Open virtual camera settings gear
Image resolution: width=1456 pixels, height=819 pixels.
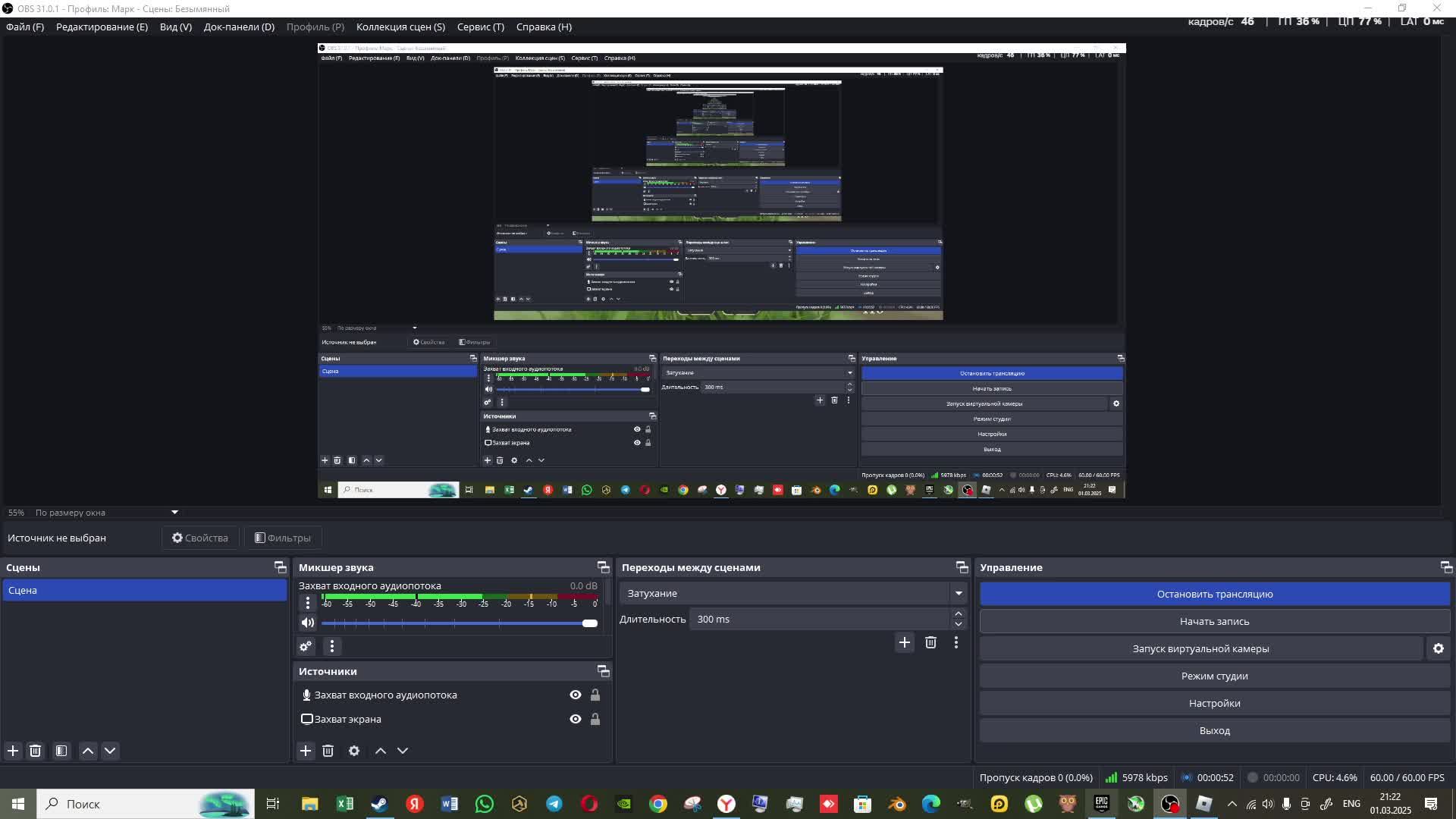coord(1438,648)
